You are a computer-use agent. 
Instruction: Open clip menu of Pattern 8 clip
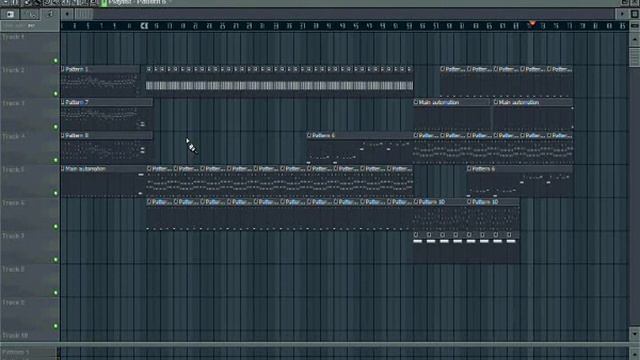[x=63, y=135]
